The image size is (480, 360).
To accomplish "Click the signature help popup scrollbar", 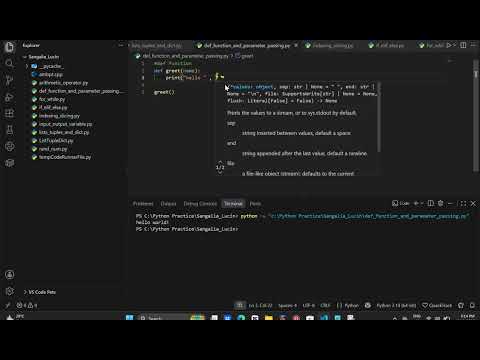I will tap(379, 117).
